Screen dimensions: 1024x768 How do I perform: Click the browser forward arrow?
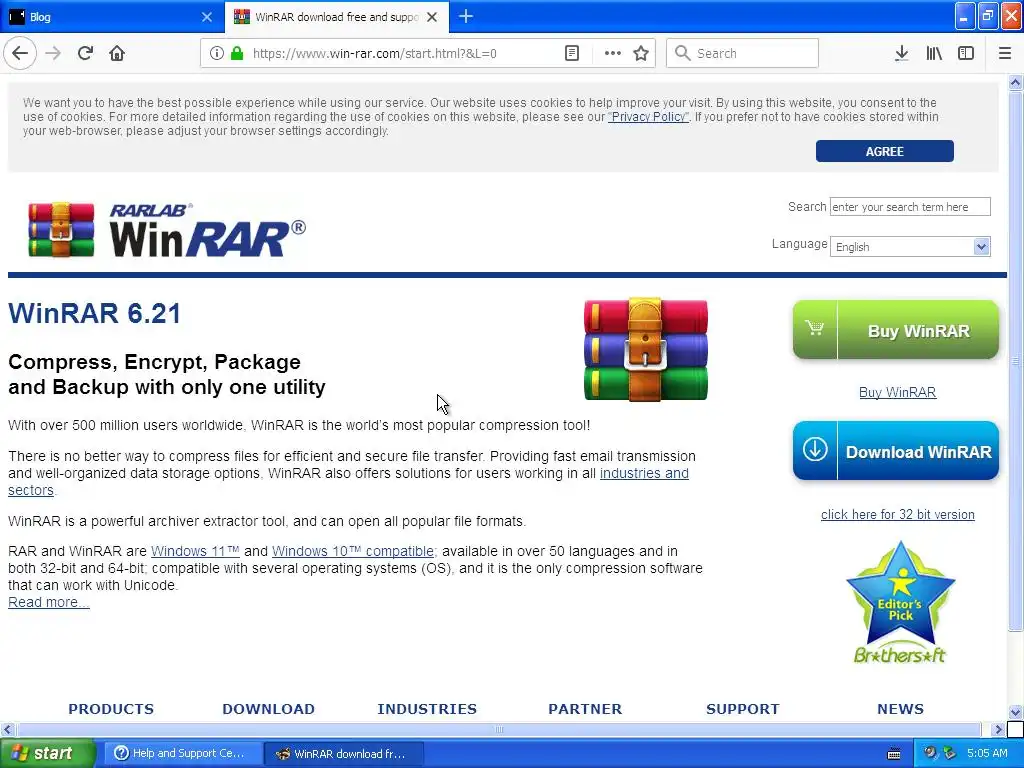53,53
